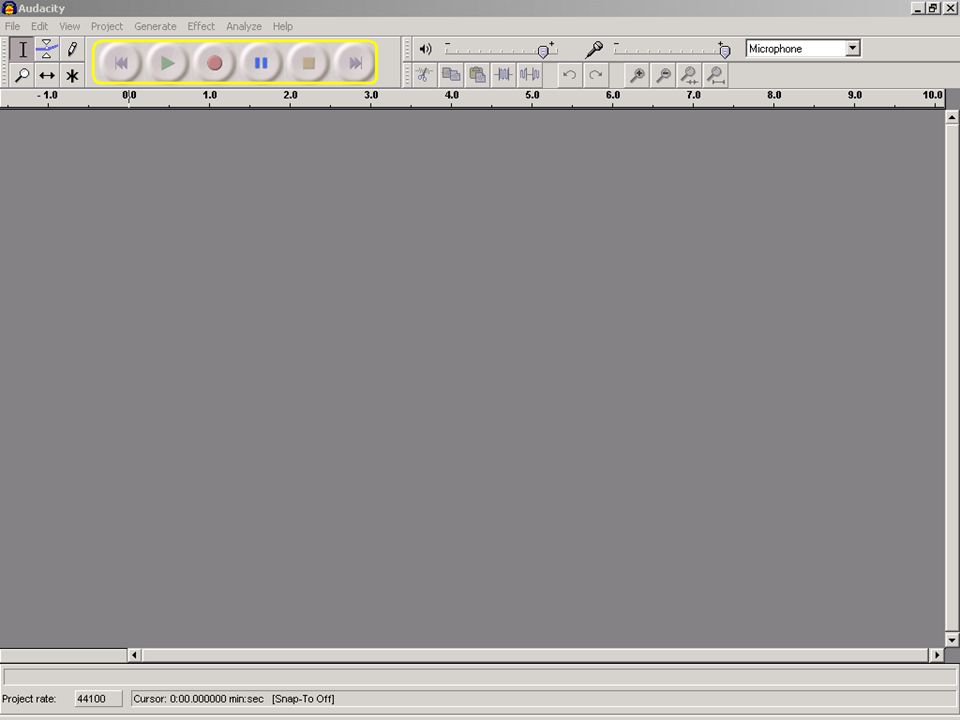This screenshot has width=960, height=720.
Task: Click the Project rate 44100 field
Action: [99, 699]
